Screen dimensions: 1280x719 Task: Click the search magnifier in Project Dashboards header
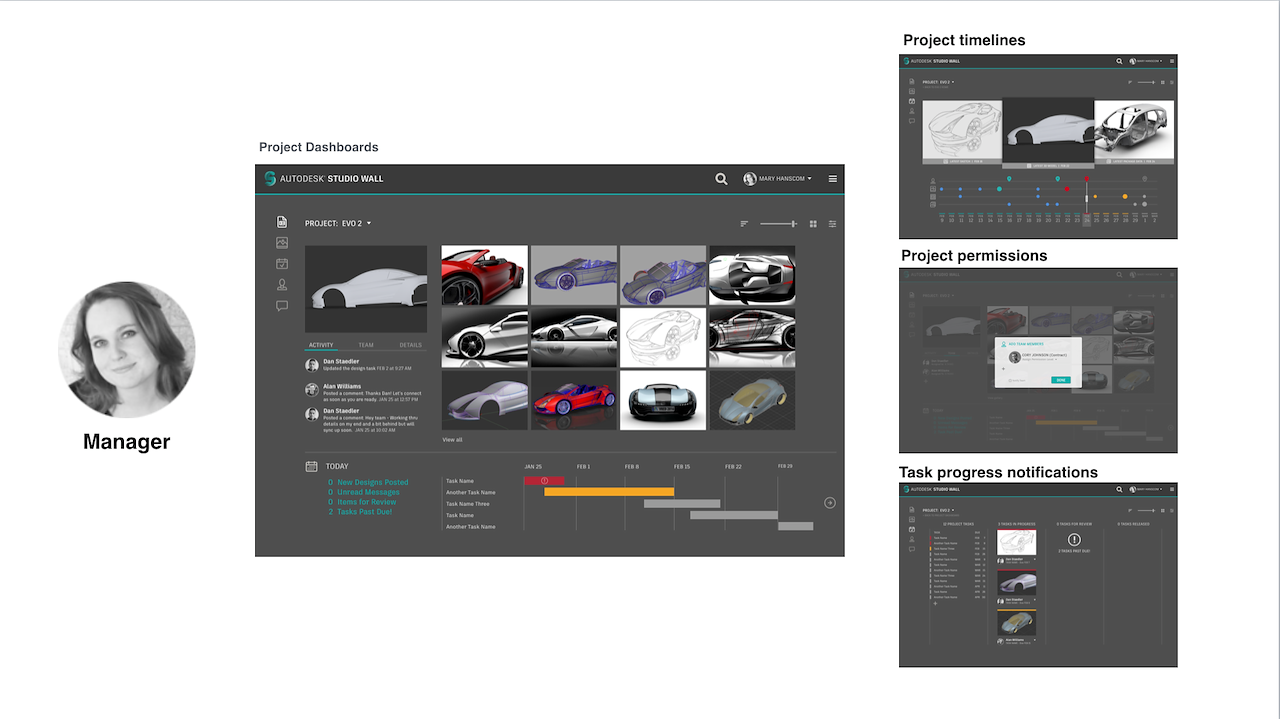tap(721, 179)
